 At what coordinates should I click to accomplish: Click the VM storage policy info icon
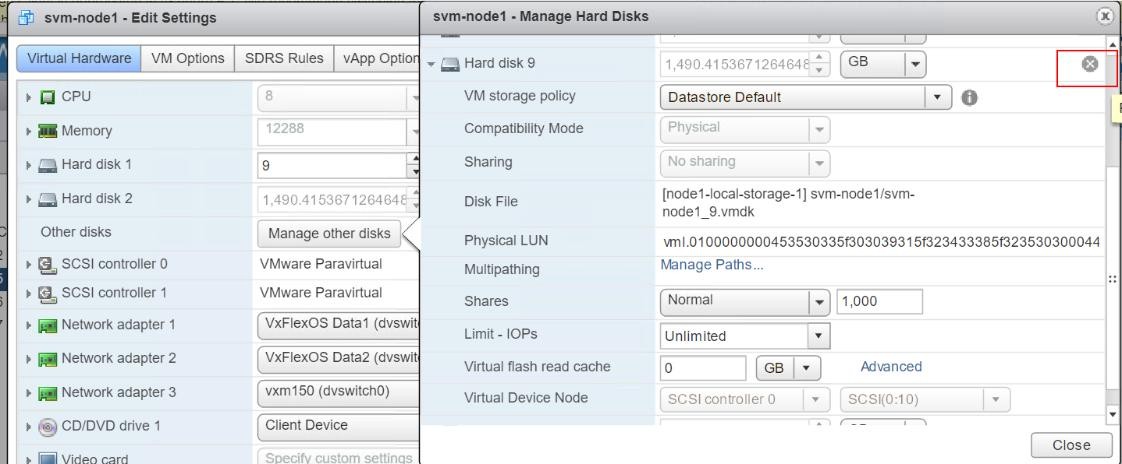click(967, 98)
